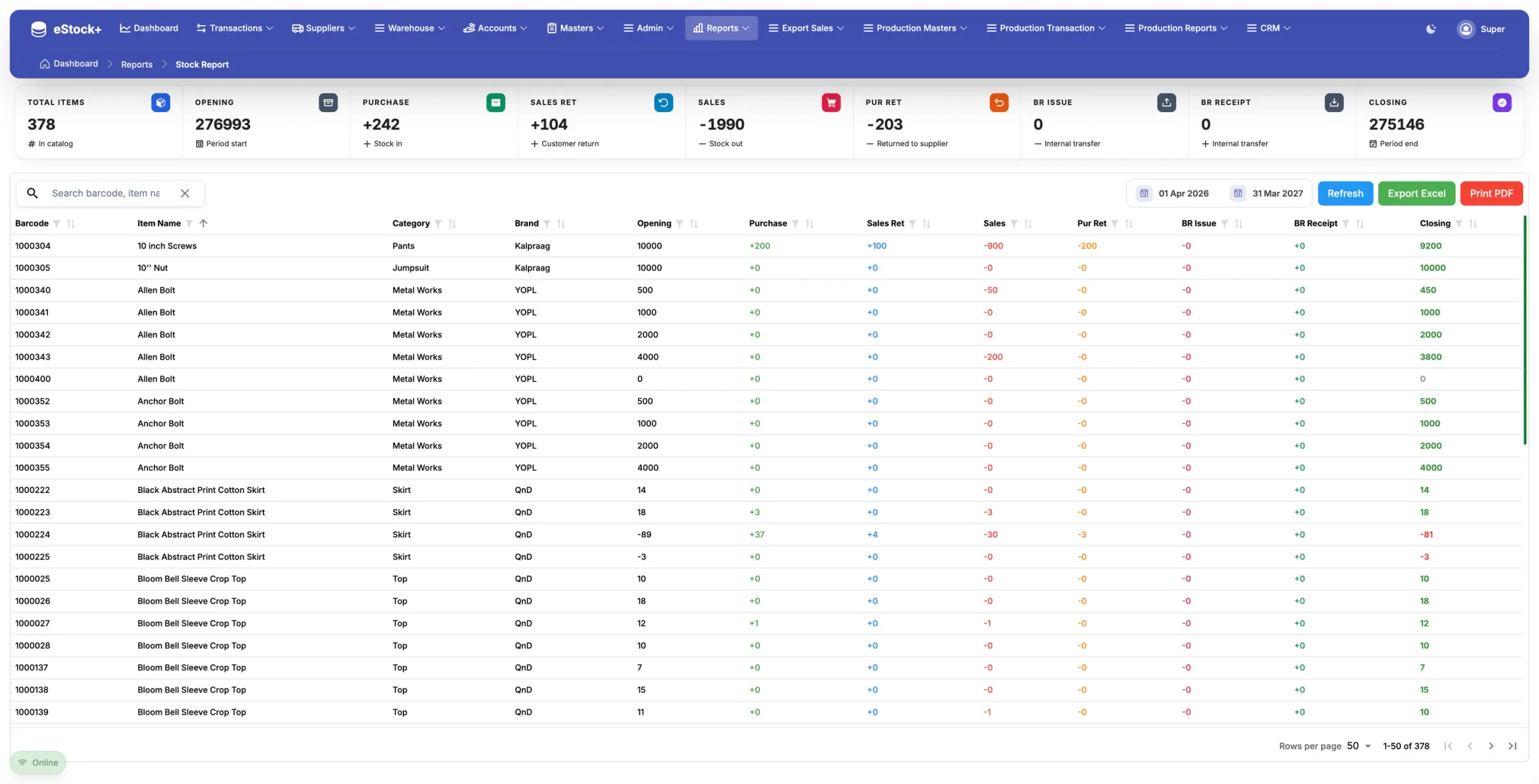Screen dimensions: 1539x784
Task: Expand the Transactions menu
Action: [235, 28]
